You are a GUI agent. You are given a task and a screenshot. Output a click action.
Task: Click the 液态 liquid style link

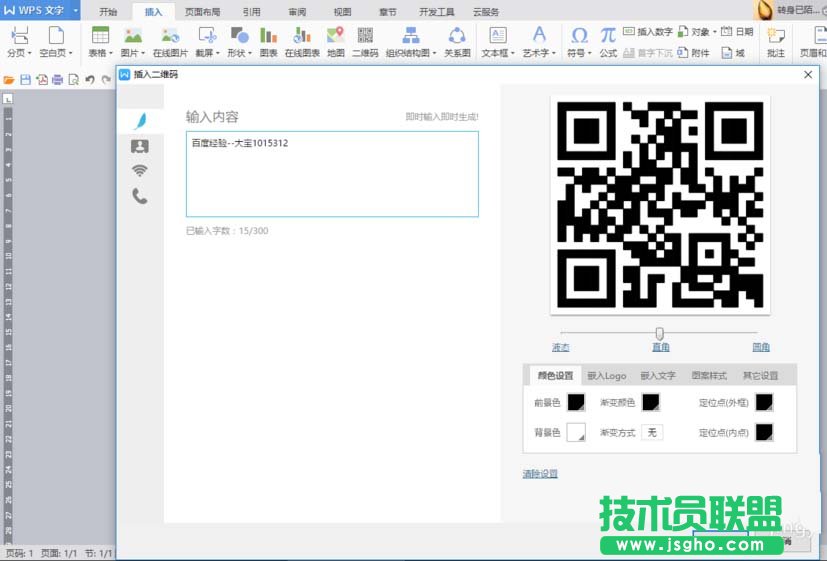coord(561,347)
